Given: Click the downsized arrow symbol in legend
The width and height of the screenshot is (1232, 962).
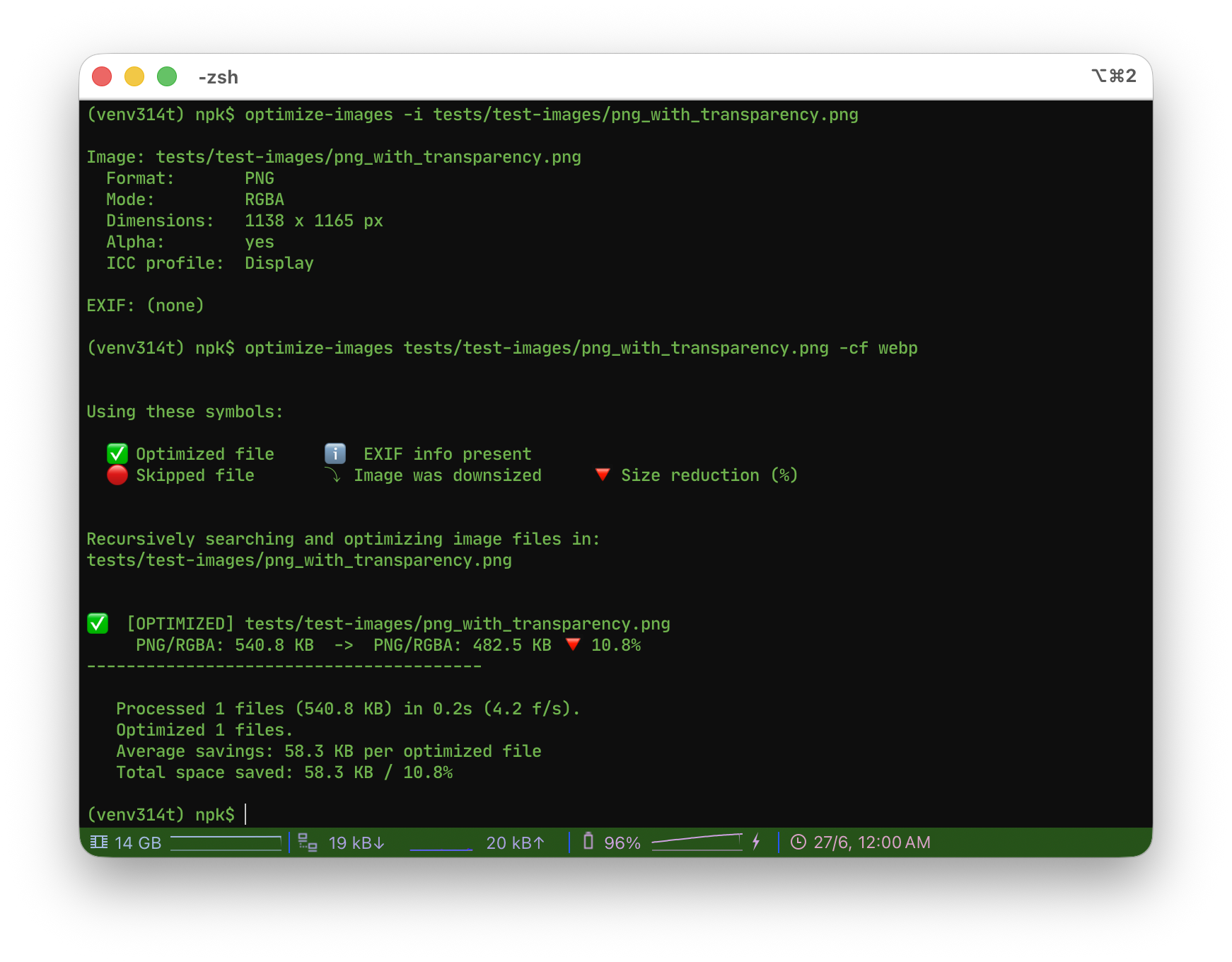Looking at the screenshot, I should (x=333, y=475).
